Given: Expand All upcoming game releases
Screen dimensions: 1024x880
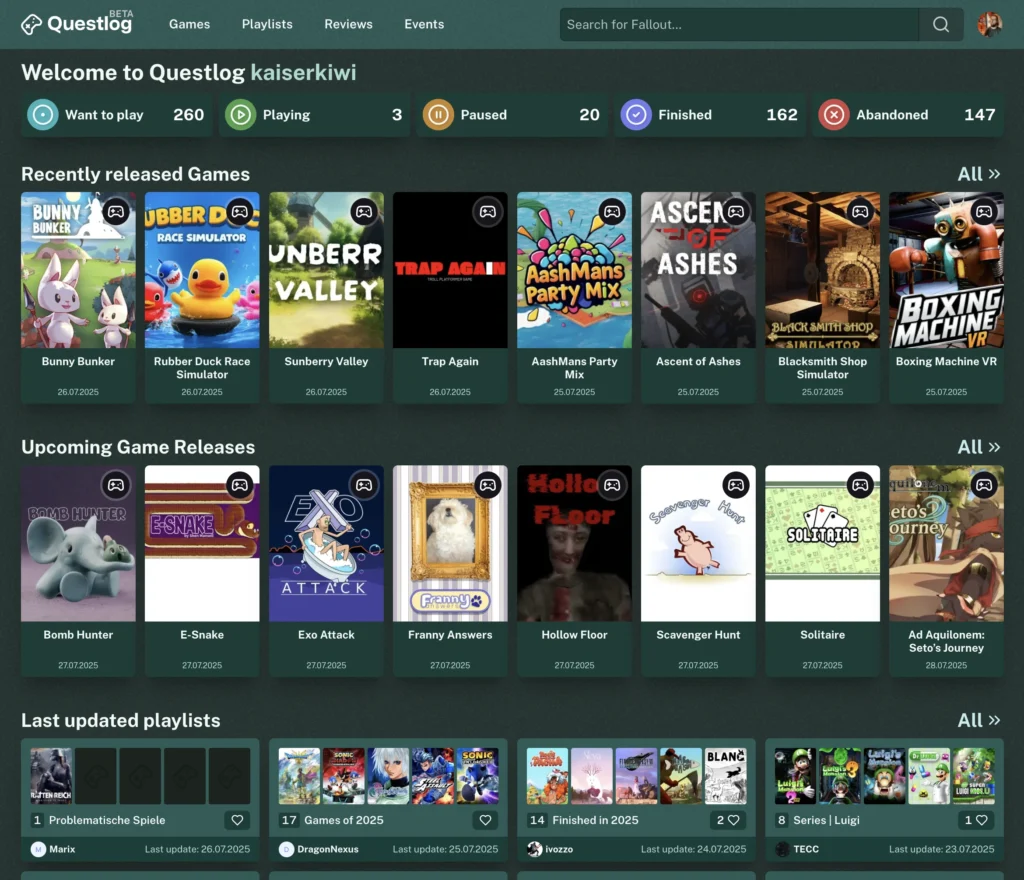Looking at the screenshot, I should 978,447.
